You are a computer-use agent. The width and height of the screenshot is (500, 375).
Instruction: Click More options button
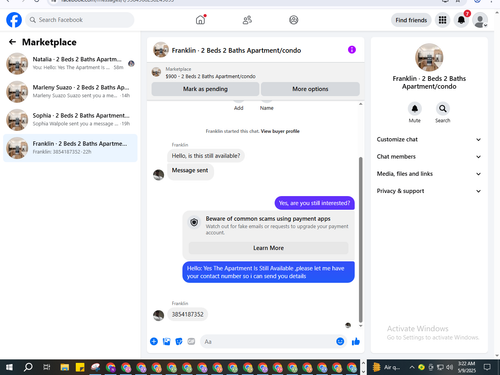click(x=310, y=89)
